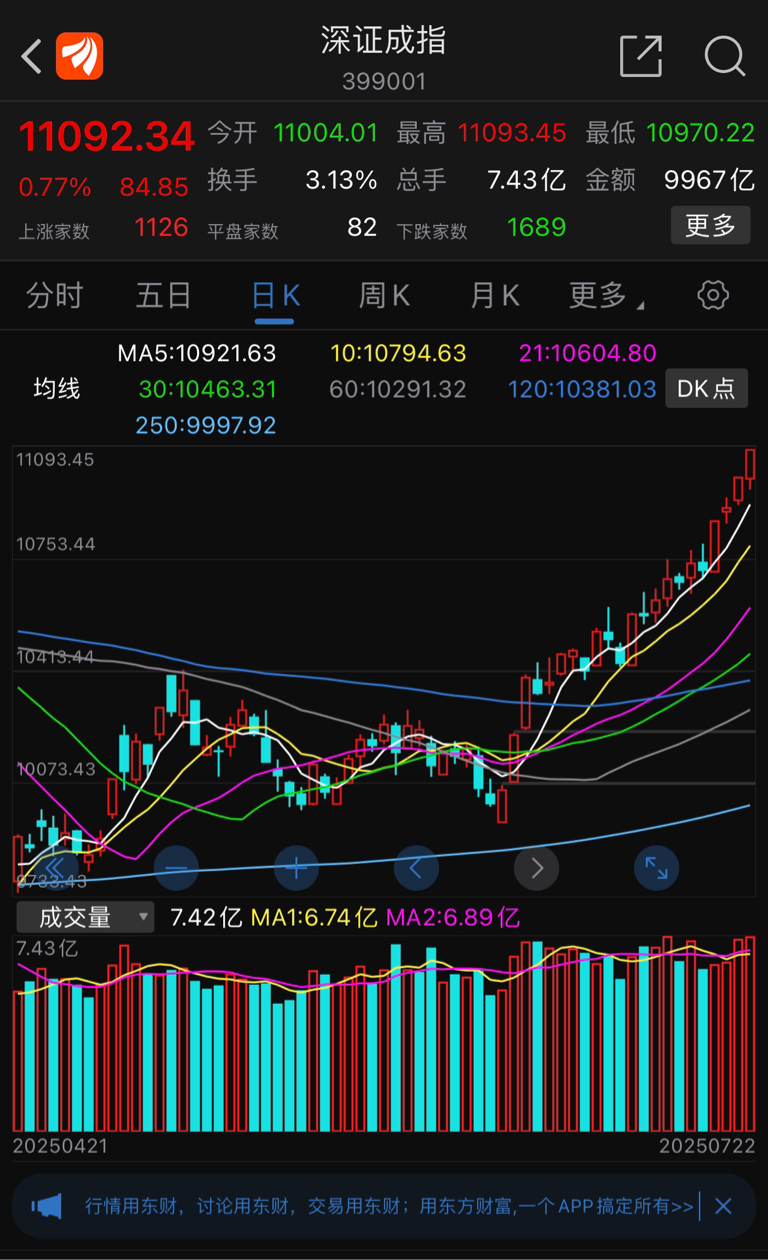Viewport: 768px width, 1260px height.
Task: Tap the 均线 indicator label
Action: (x=57, y=389)
